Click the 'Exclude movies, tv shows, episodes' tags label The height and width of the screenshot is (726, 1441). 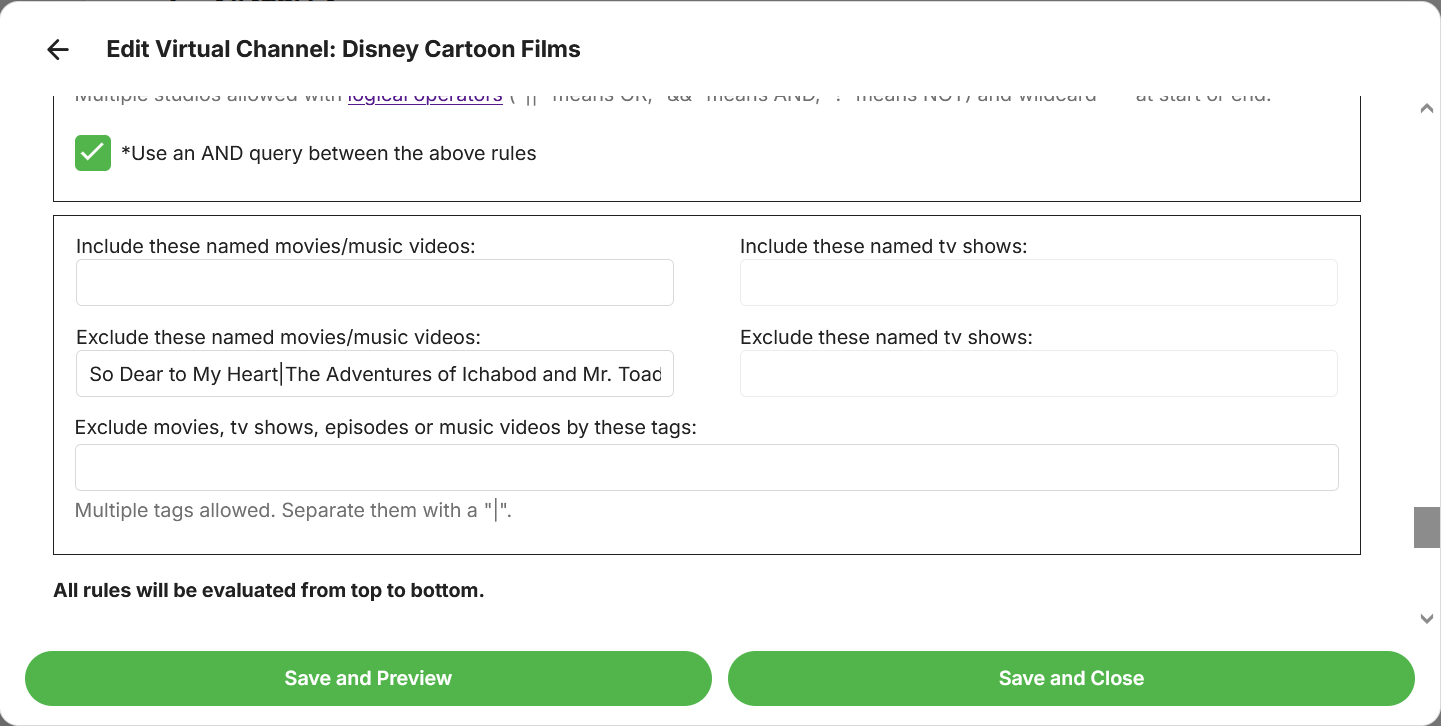tap(385, 428)
